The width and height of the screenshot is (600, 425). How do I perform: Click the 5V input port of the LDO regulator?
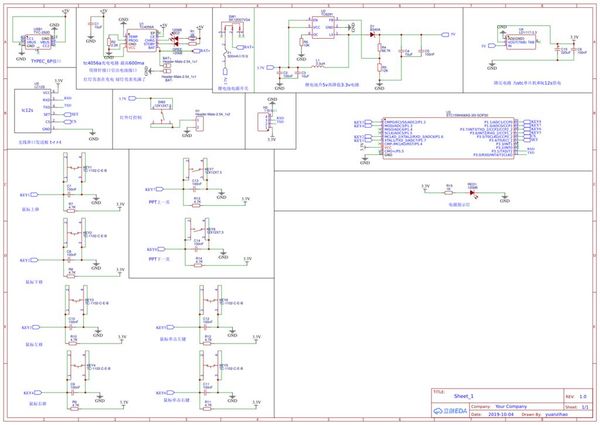489,46
